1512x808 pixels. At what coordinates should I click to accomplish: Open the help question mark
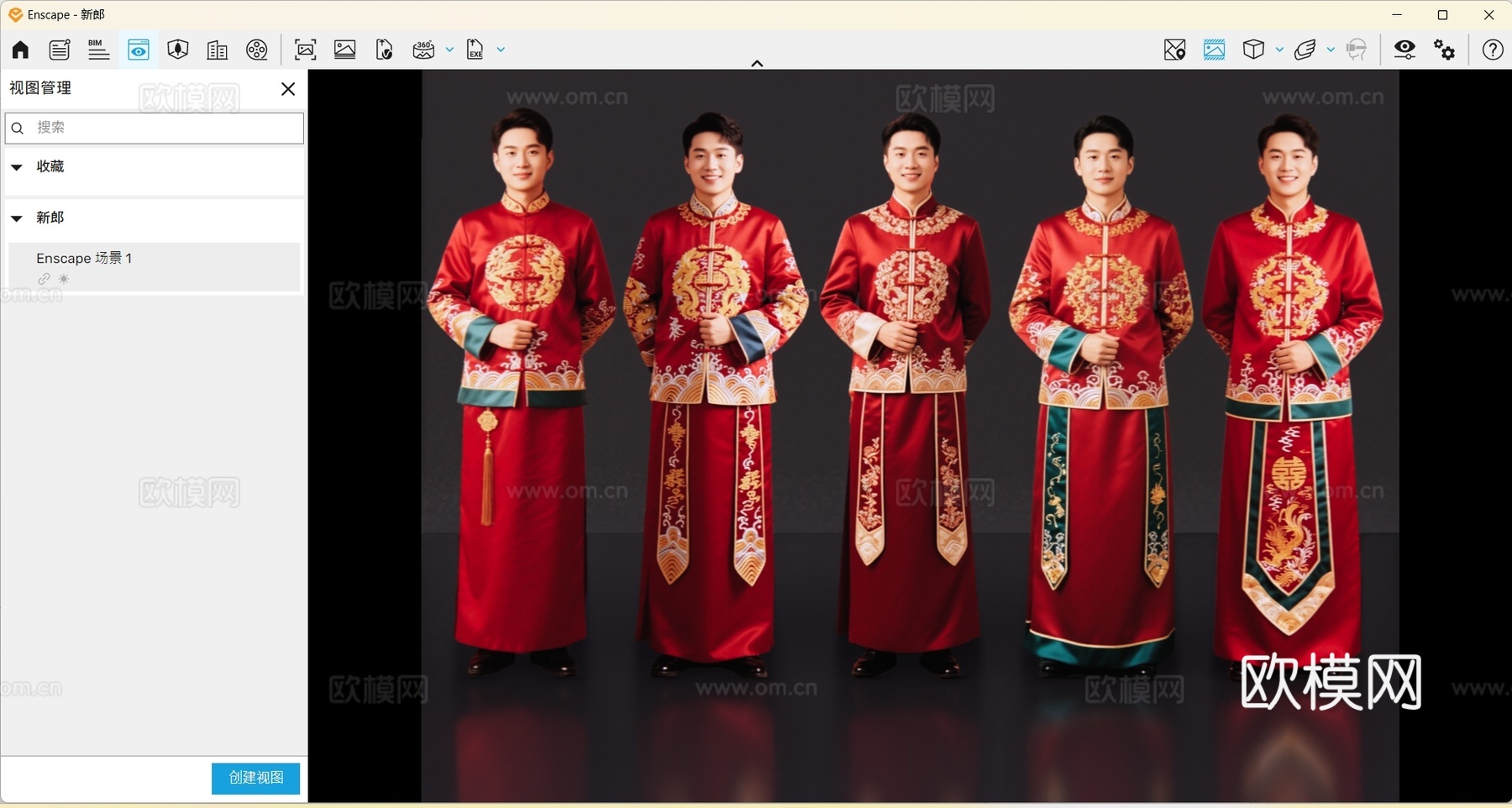coord(1493,50)
